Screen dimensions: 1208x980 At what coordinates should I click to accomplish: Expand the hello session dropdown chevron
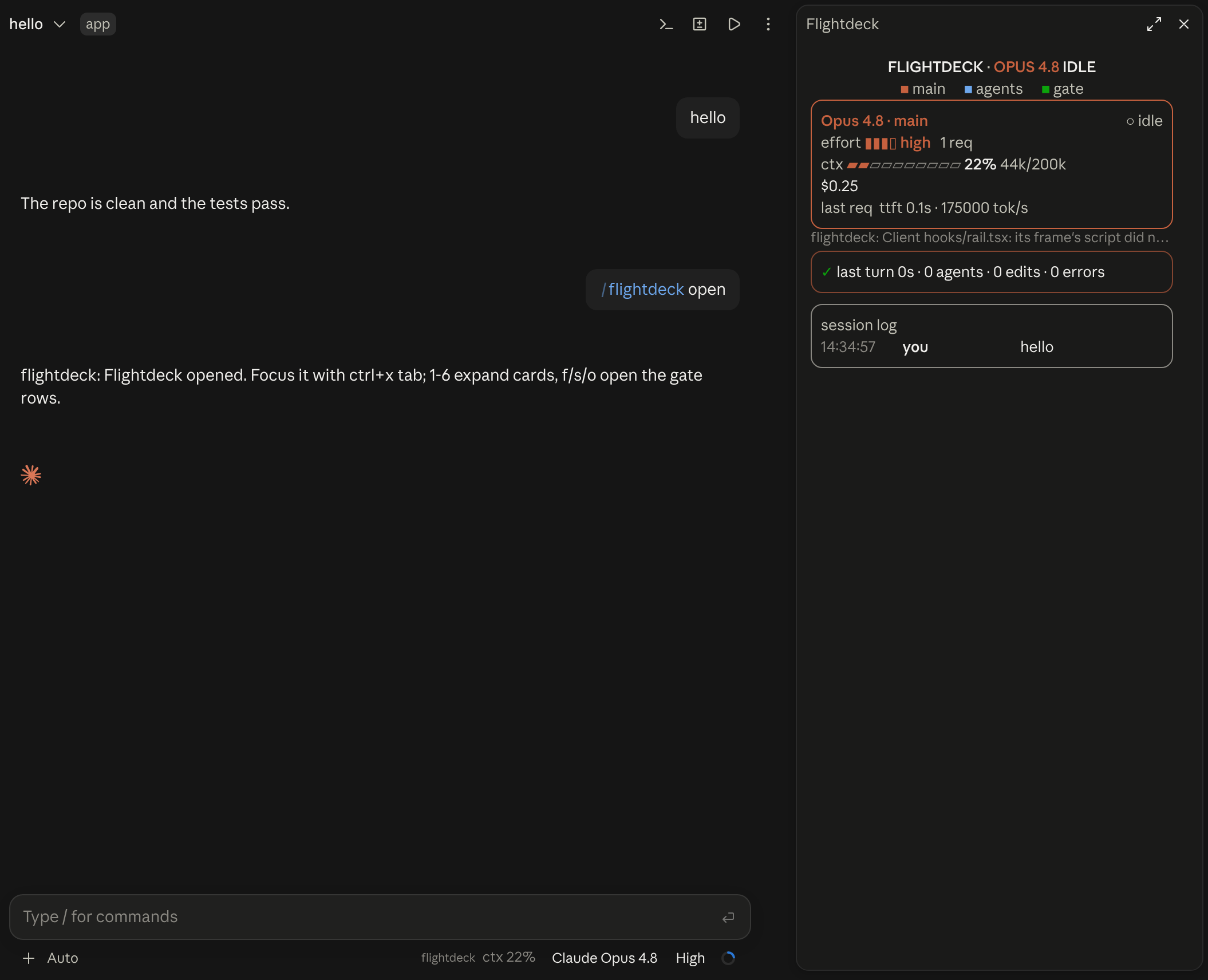[60, 24]
